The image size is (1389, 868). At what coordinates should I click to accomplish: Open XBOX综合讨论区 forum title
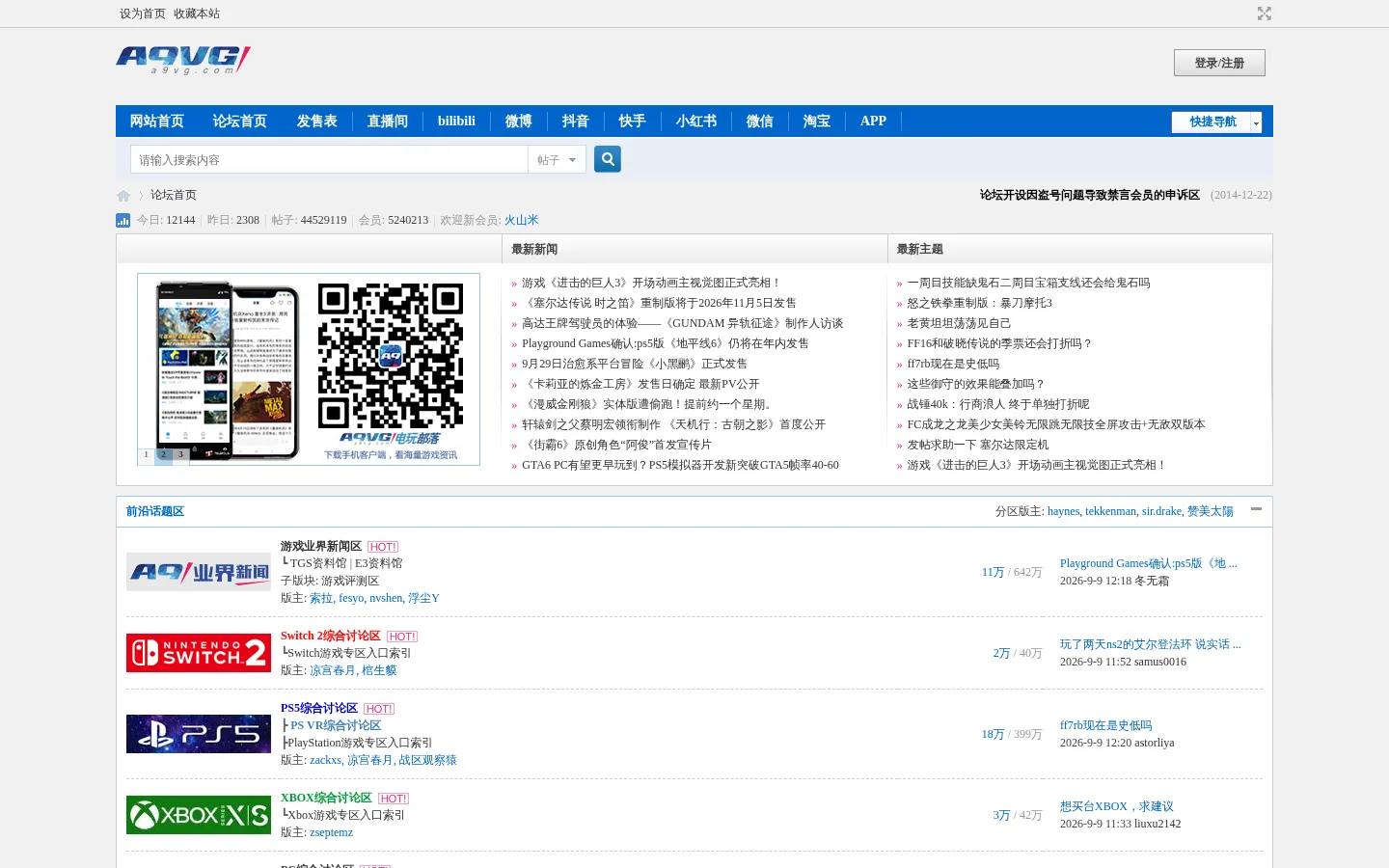tap(326, 799)
